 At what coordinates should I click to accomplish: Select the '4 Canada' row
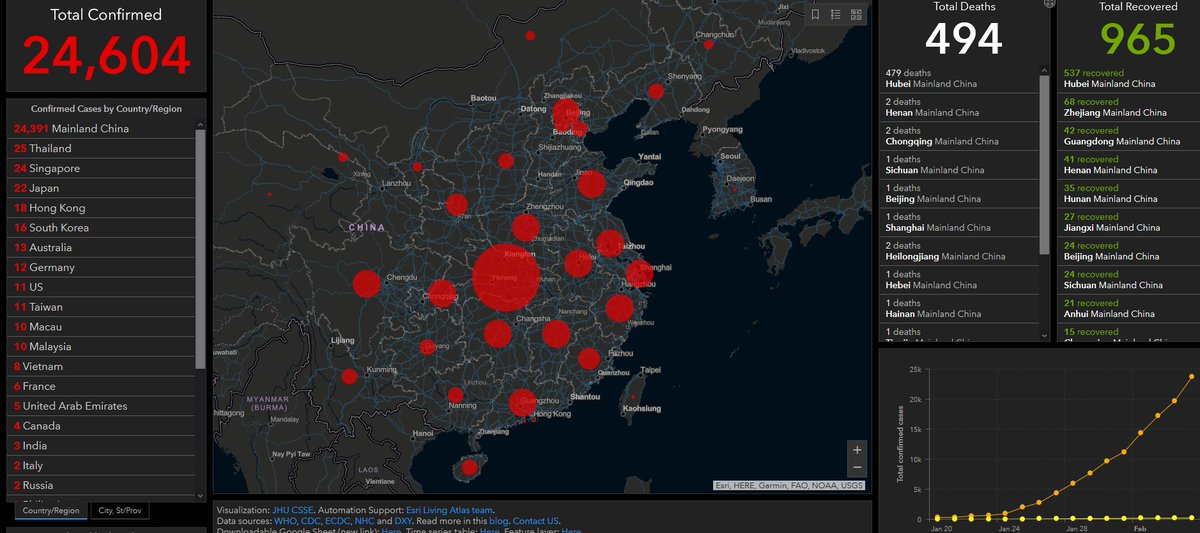point(101,426)
